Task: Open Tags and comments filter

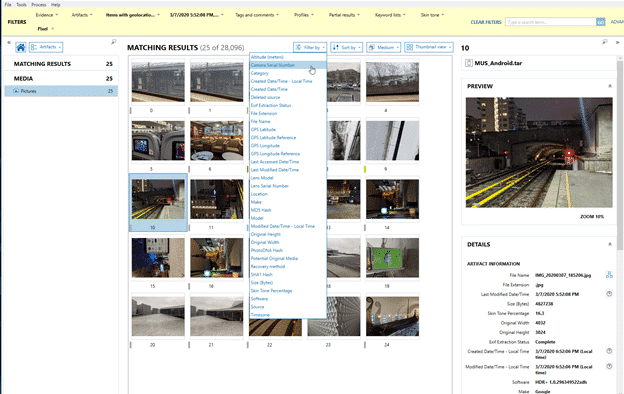Action: tap(257, 15)
